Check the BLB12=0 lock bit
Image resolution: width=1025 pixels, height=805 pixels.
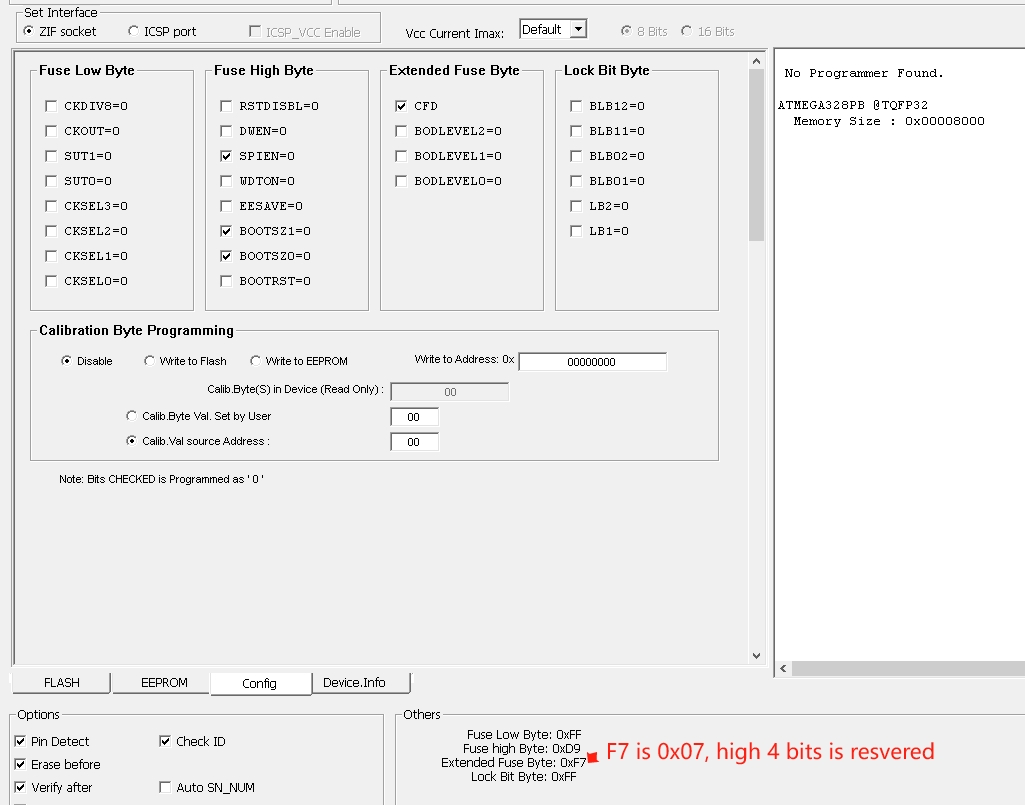(x=576, y=106)
